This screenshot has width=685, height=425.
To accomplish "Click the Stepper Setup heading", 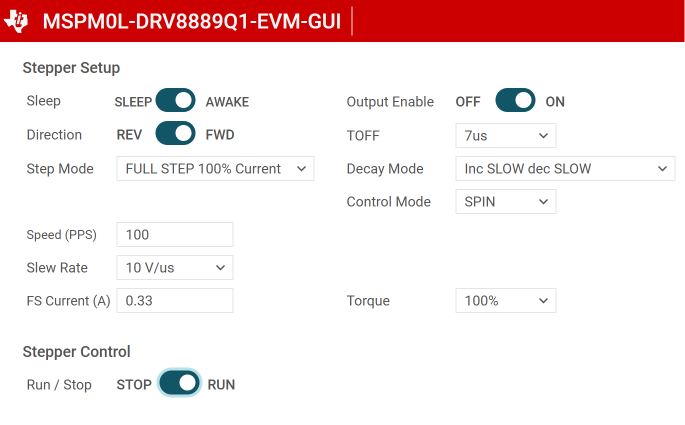I will [x=71, y=68].
